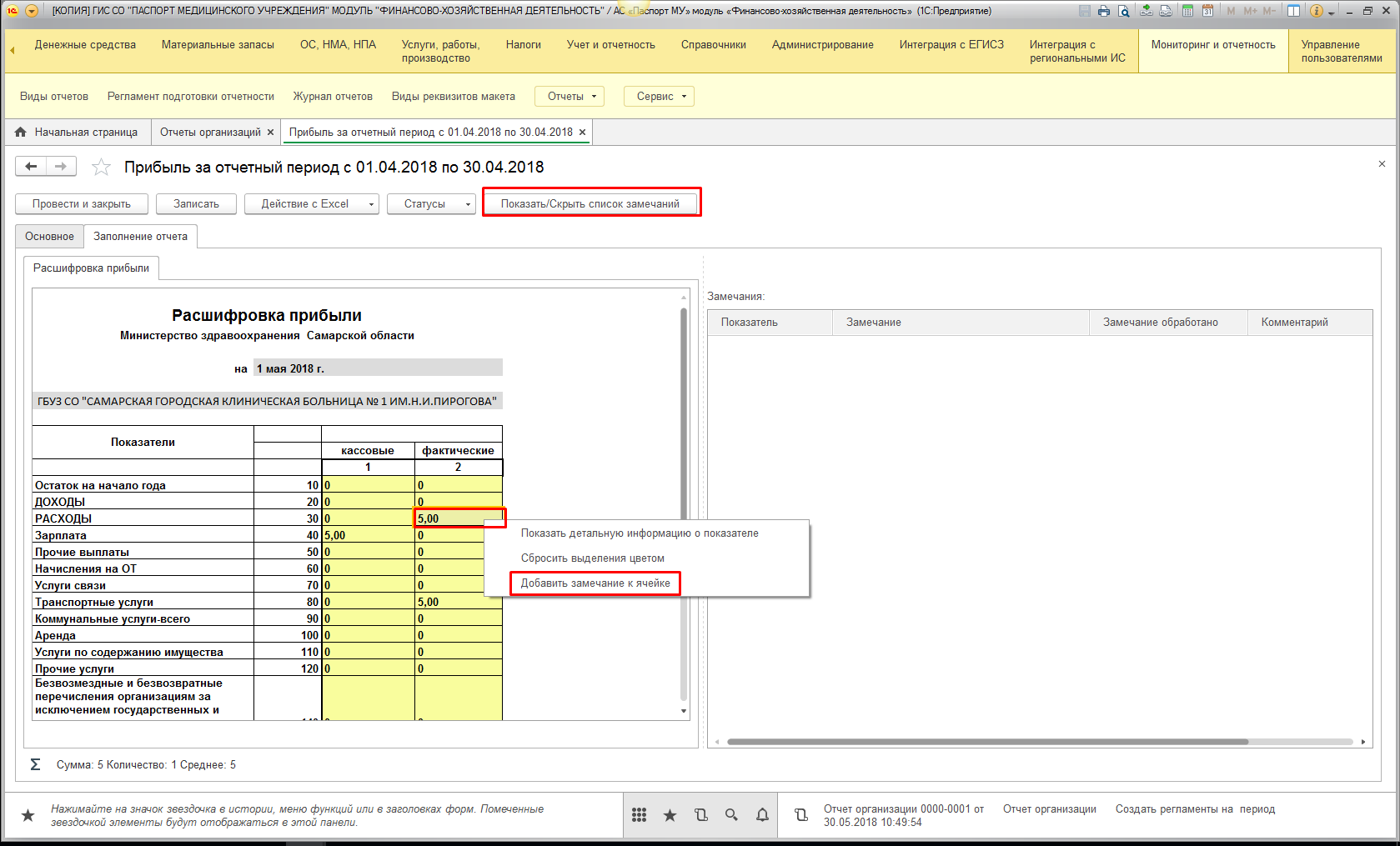Screen dimensions: 1400x846
Task: Open the calendar icon in title bar
Action: click(x=1207, y=11)
